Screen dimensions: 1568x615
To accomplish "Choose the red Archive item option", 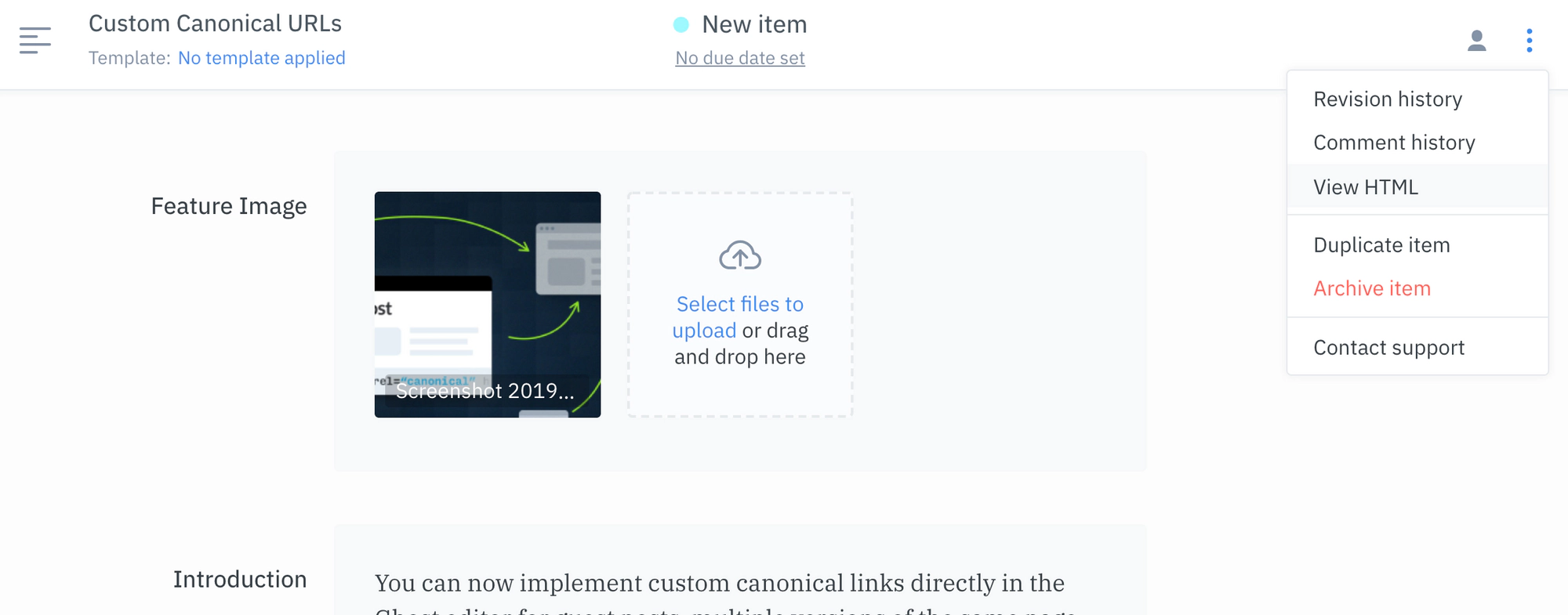I will tap(1372, 288).
